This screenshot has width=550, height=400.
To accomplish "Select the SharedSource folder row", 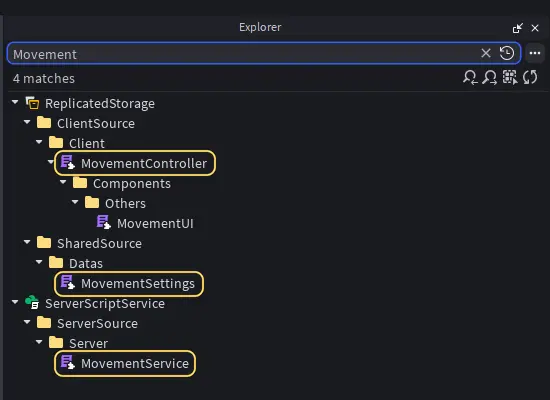I will (99, 244).
